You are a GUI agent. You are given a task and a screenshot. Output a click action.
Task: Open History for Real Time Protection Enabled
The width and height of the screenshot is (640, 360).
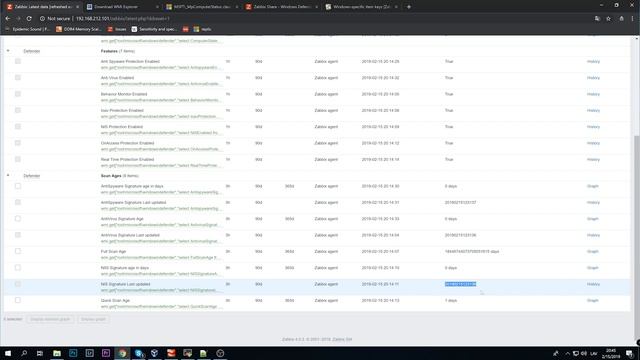click(x=593, y=160)
